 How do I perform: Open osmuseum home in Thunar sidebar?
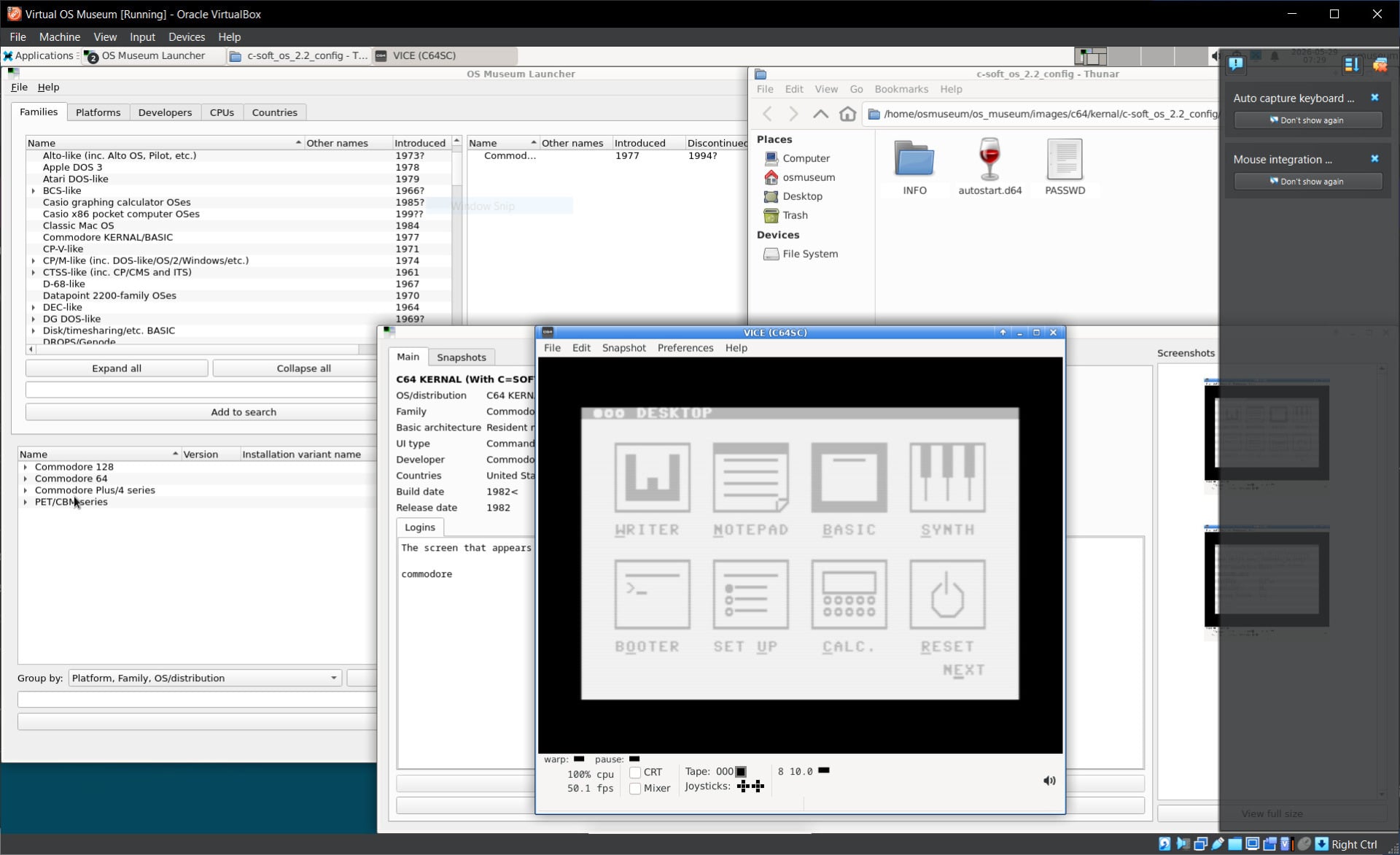[808, 177]
